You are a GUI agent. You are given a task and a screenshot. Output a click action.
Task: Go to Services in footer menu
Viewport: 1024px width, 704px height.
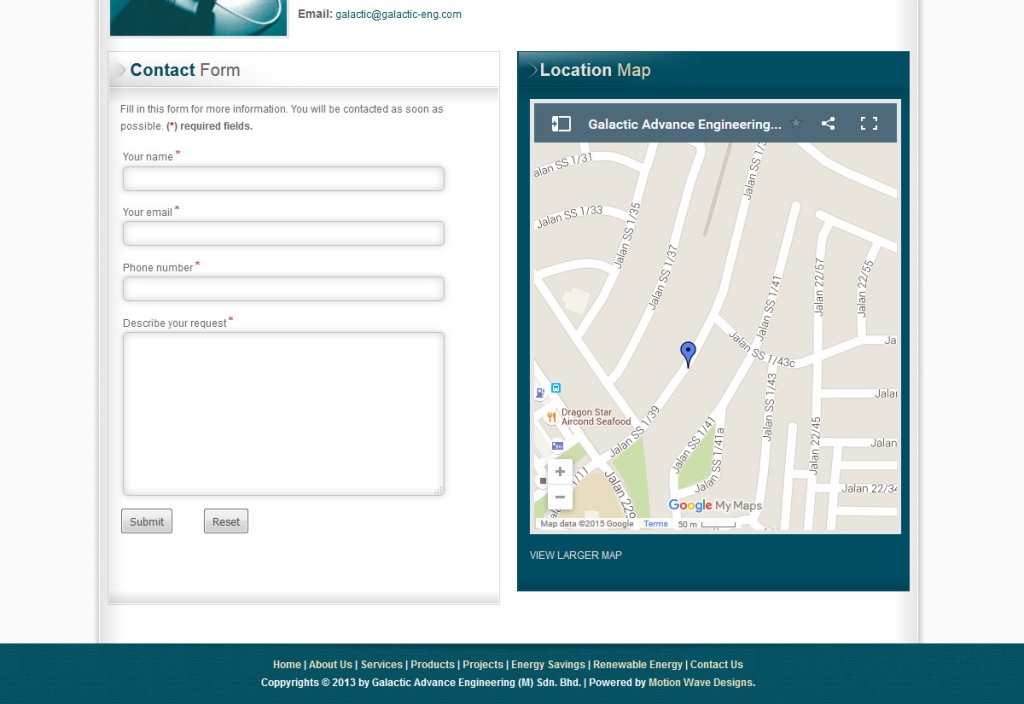[381, 664]
